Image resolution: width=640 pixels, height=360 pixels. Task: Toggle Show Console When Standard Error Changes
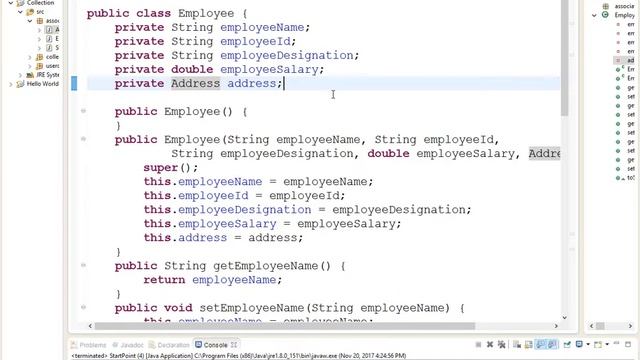coord(552,344)
